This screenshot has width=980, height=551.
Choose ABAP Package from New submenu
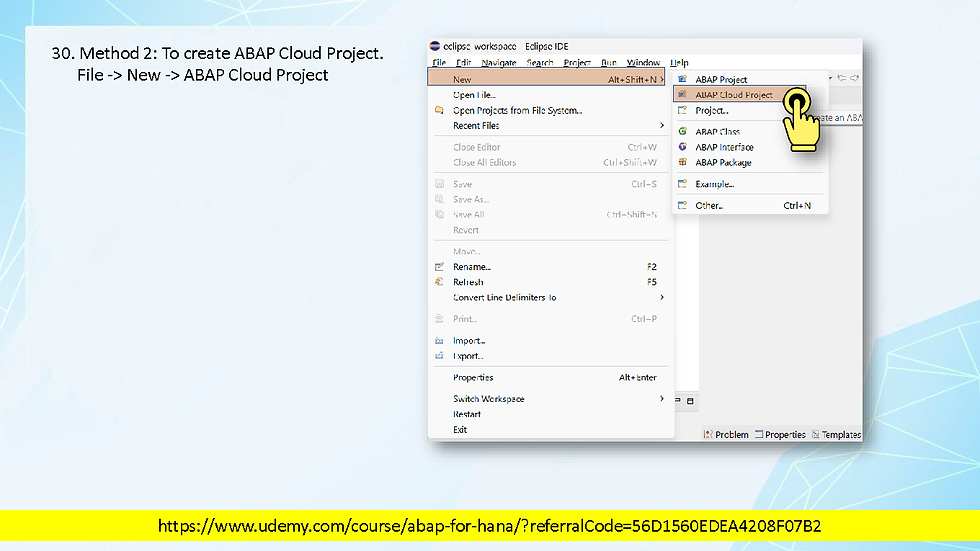click(x=723, y=162)
